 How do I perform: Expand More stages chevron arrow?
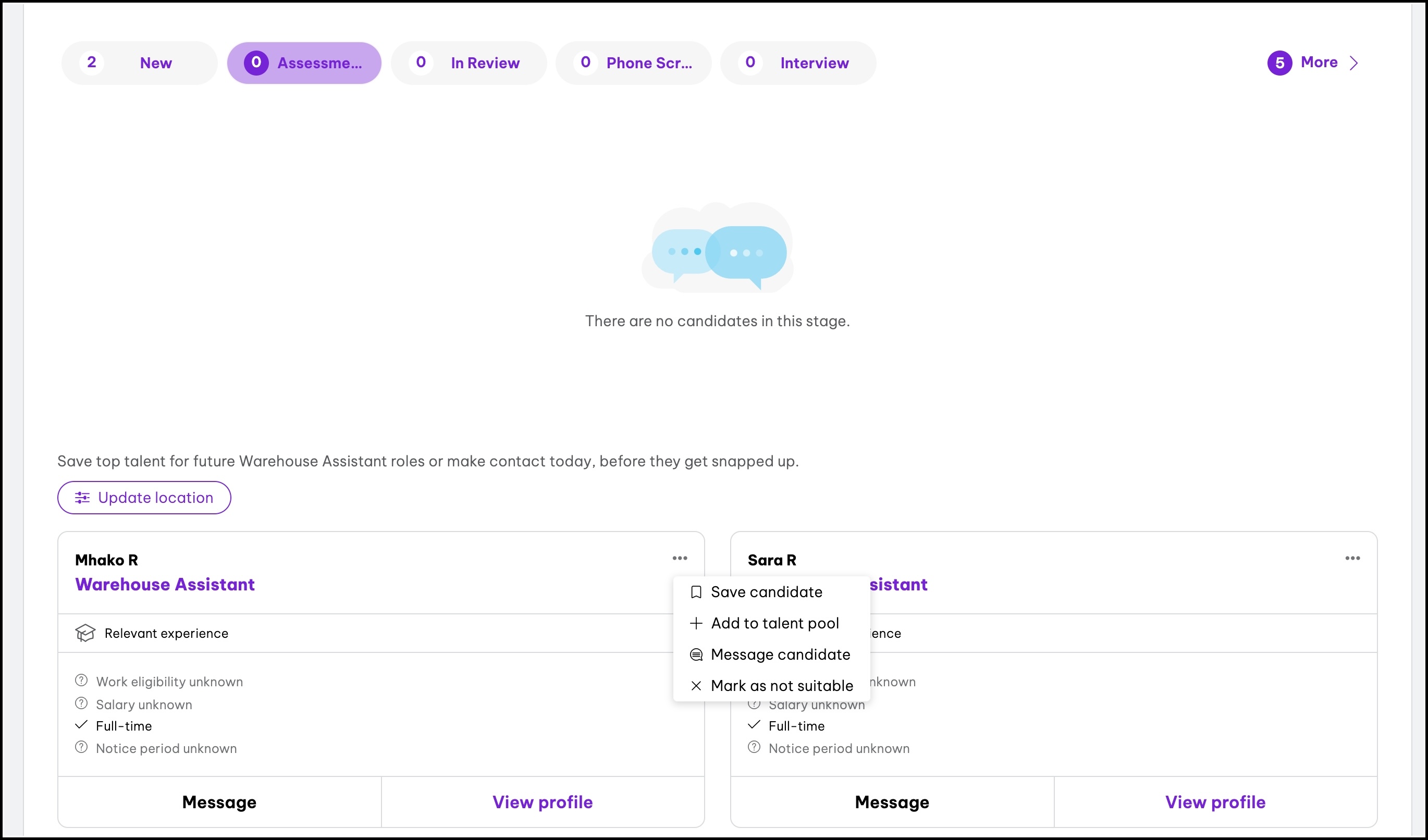[1353, 63]
